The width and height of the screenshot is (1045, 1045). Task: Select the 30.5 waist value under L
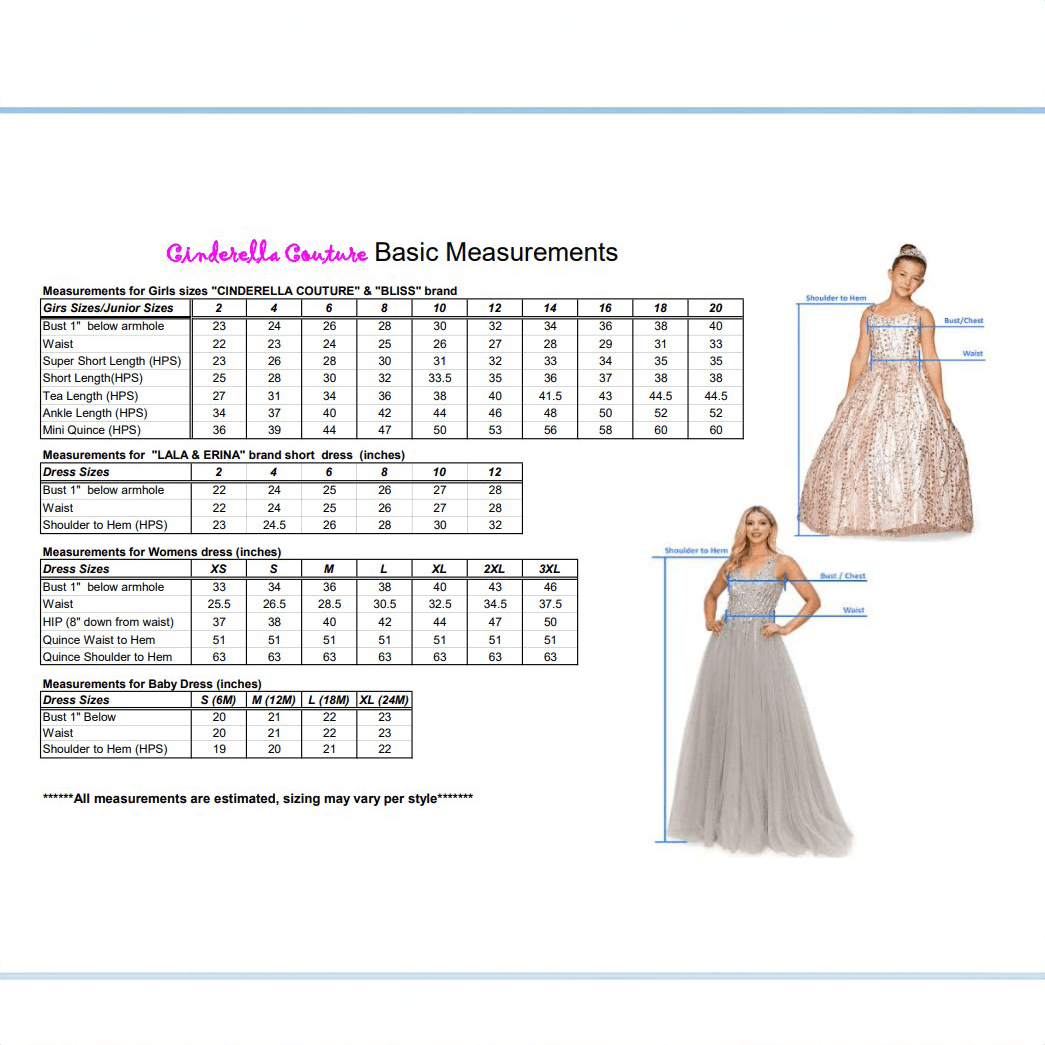pos(385,604)
